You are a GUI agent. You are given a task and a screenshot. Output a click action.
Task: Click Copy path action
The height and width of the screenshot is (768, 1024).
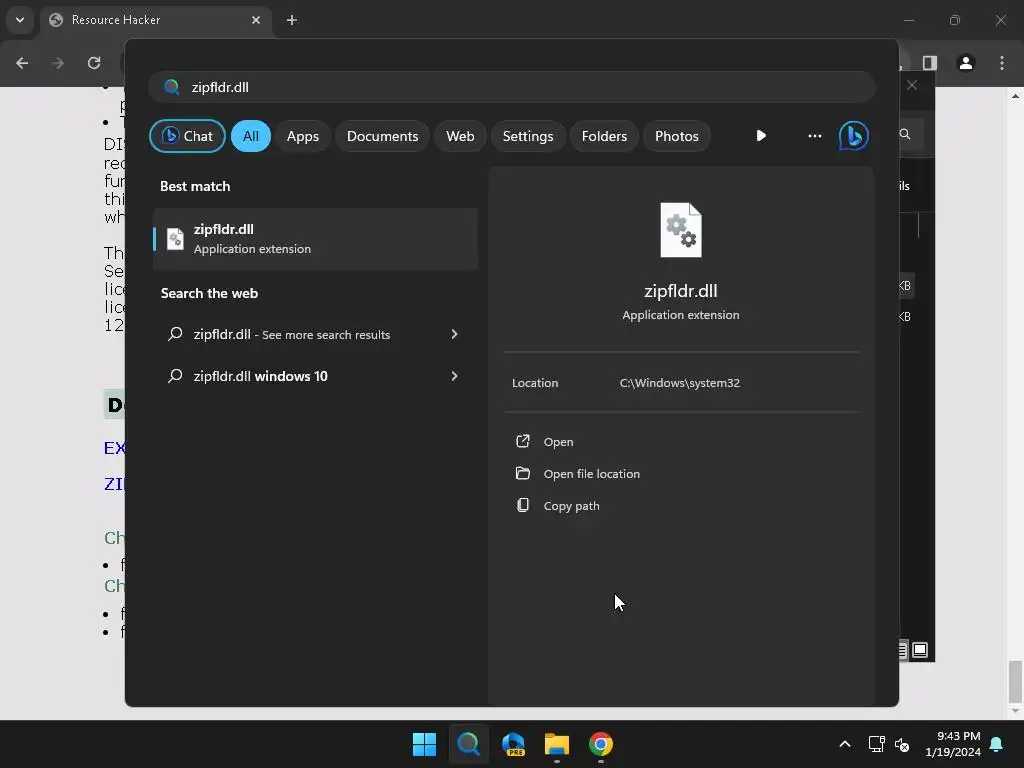tap(571, 505)
